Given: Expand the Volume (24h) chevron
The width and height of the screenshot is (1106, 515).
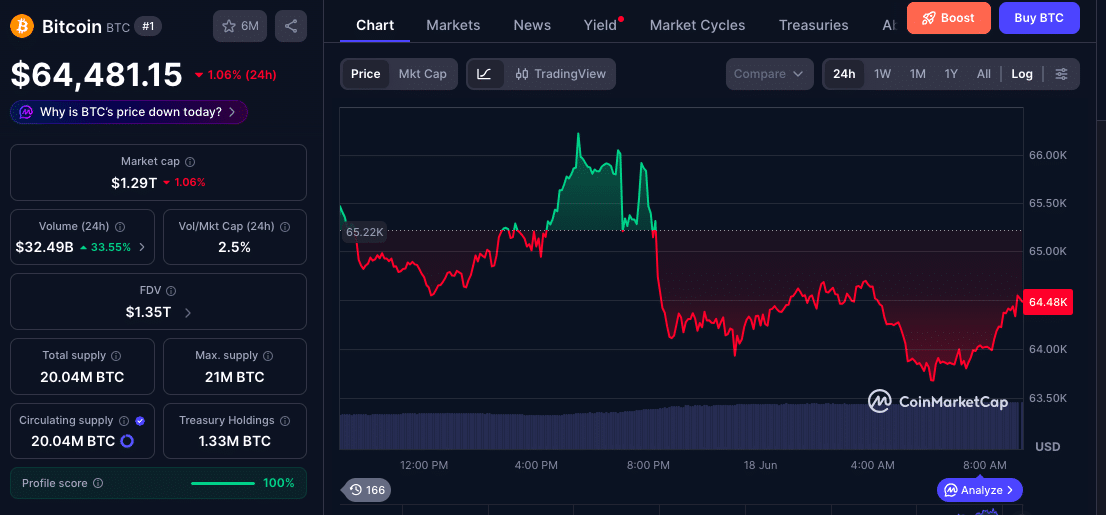Looking at the screenshot, I should point(142,247).
